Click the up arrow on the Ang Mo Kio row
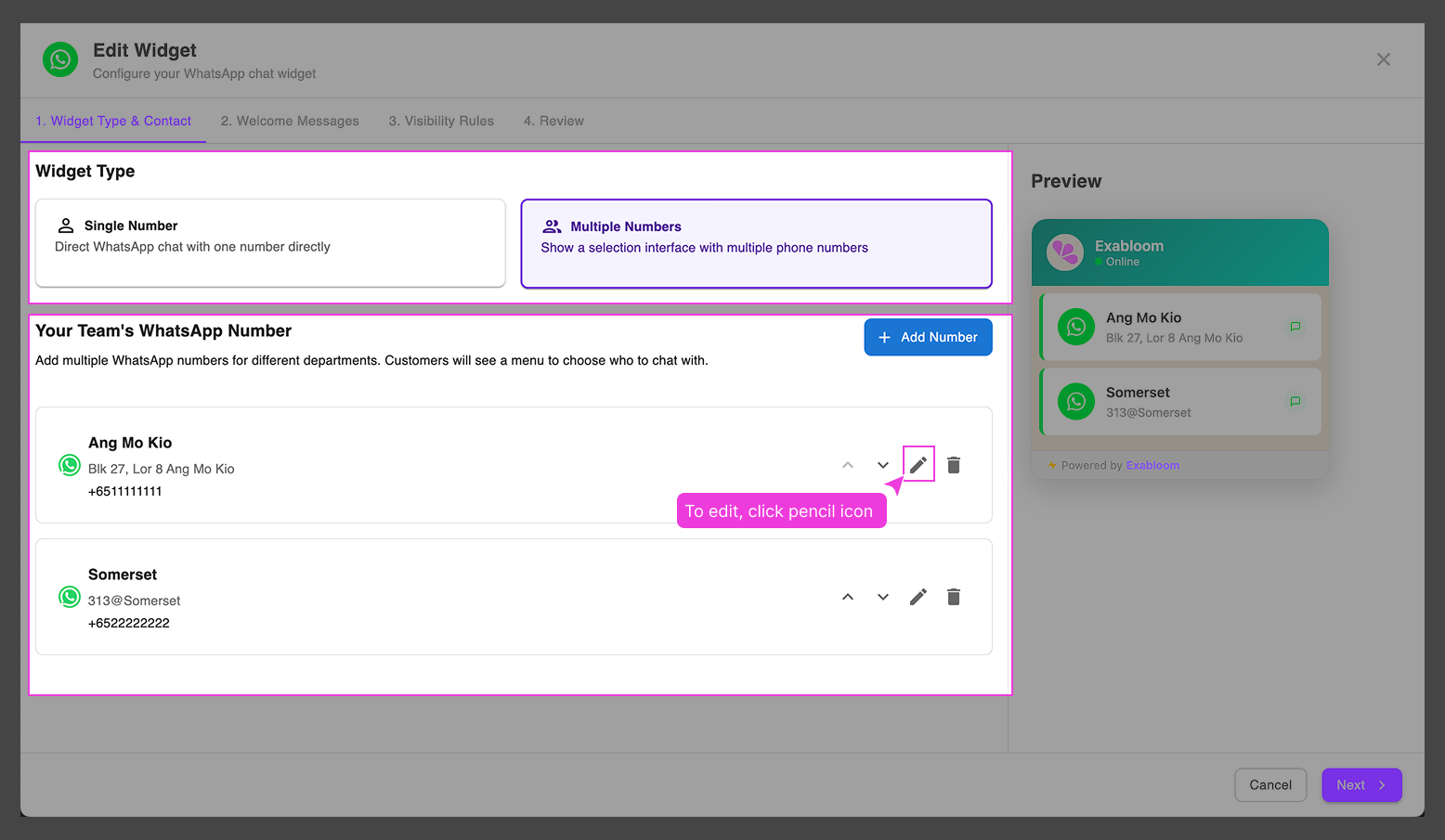1445x840 pixels. tap(847, 464)
